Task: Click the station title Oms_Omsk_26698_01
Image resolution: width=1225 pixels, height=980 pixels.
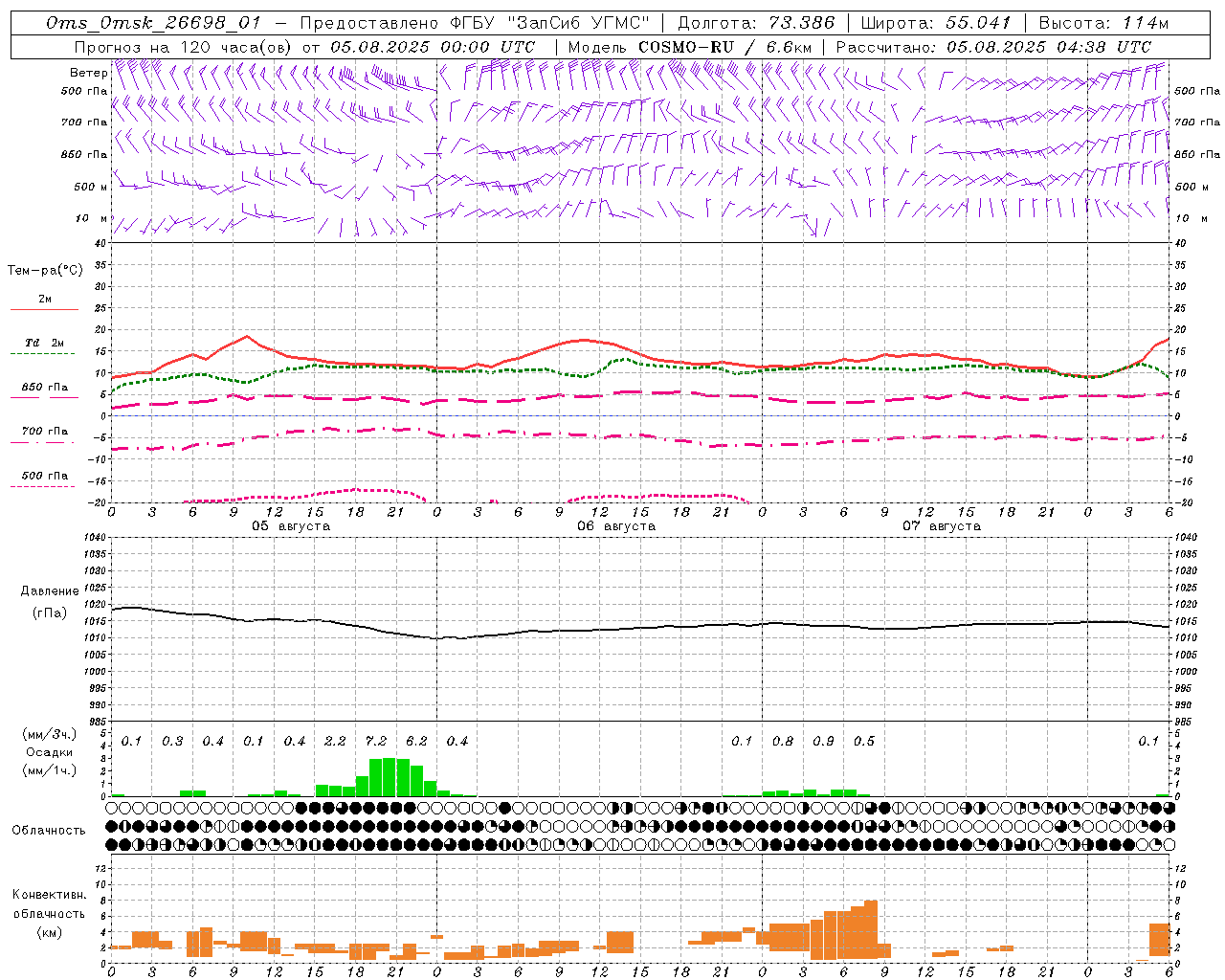Action: click(153, 23)
